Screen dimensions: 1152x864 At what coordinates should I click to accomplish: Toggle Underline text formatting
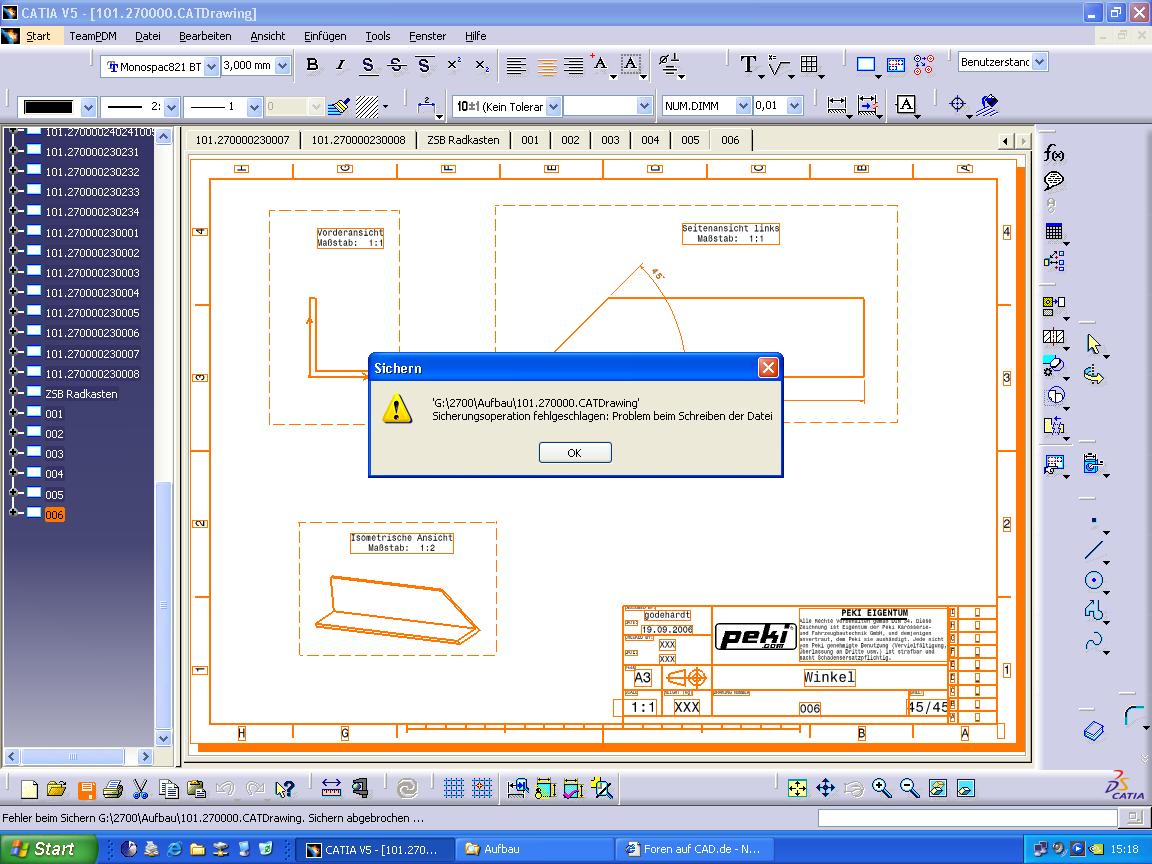click(368, 65)
